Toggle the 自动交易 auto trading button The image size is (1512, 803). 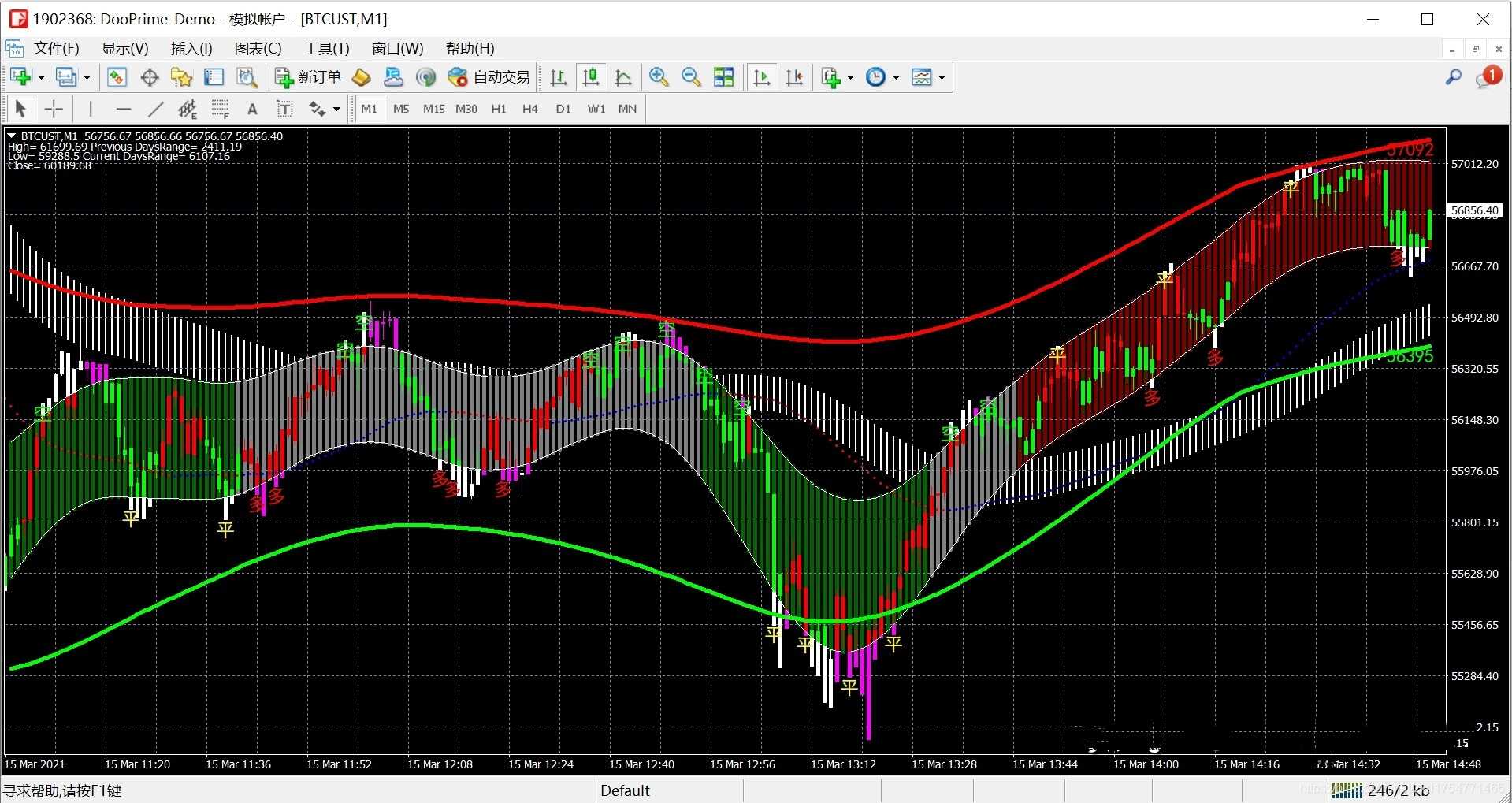click(489, 77)
